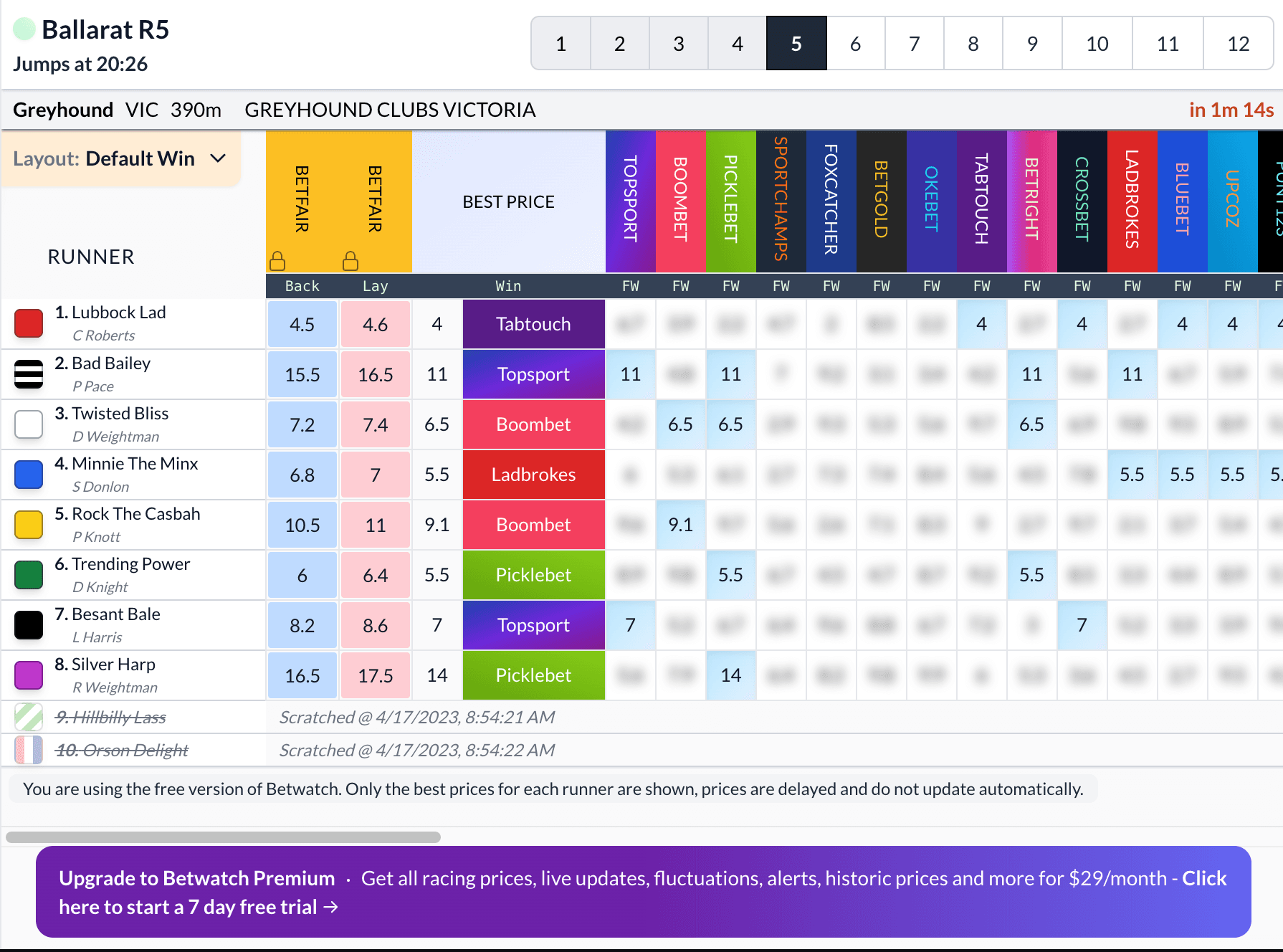Click the white silk swatch for Twisted Bliss
Image resolution: width=1283 pixels, height=952 pixels.
28,424
